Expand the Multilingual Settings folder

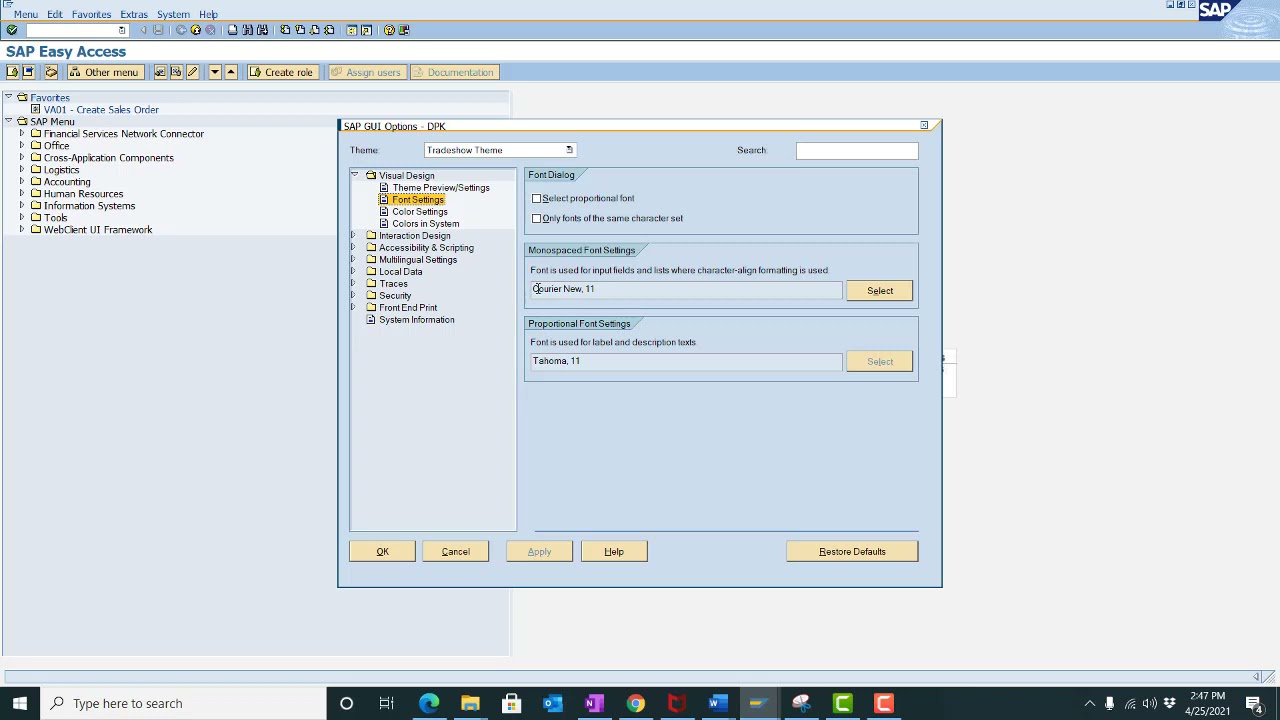coord(354,260)
